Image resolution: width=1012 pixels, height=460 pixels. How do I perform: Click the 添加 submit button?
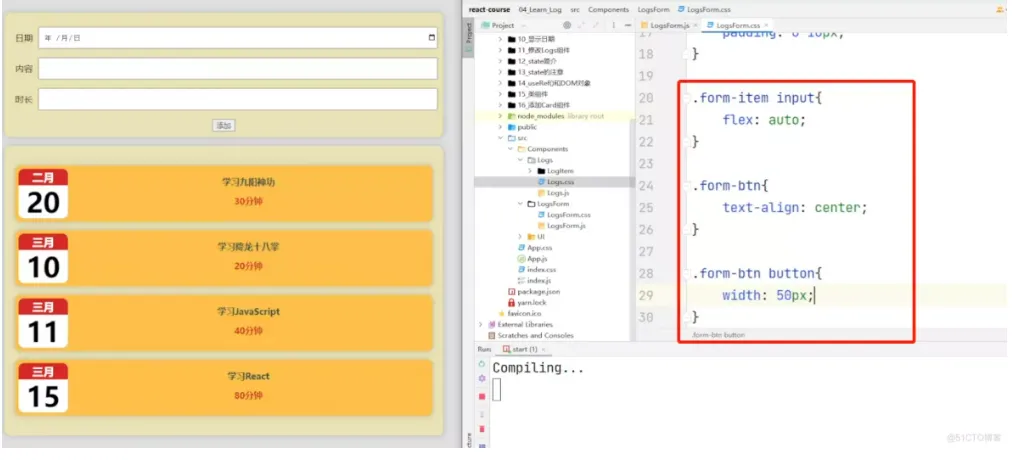[x=224, y=125]
